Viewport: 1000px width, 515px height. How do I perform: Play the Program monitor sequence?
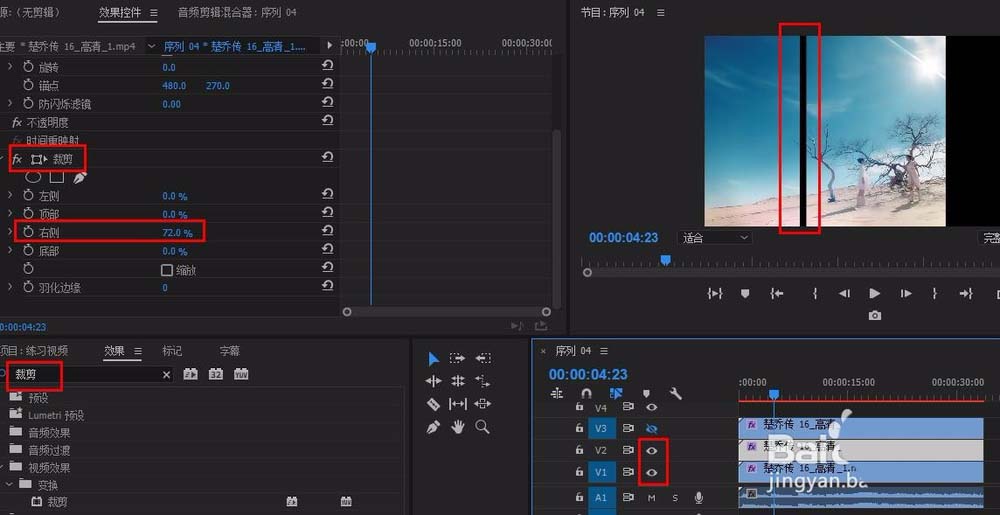pyautogui.click(x=874, y=293)
